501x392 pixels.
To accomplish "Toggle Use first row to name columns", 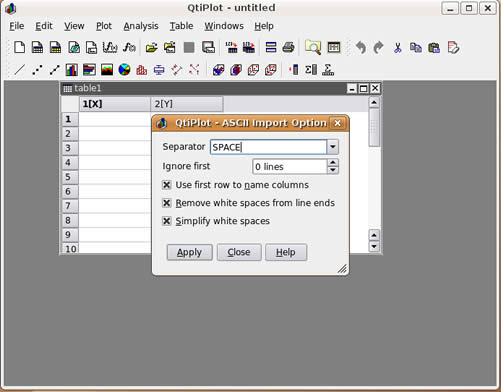I will [167, 185].
